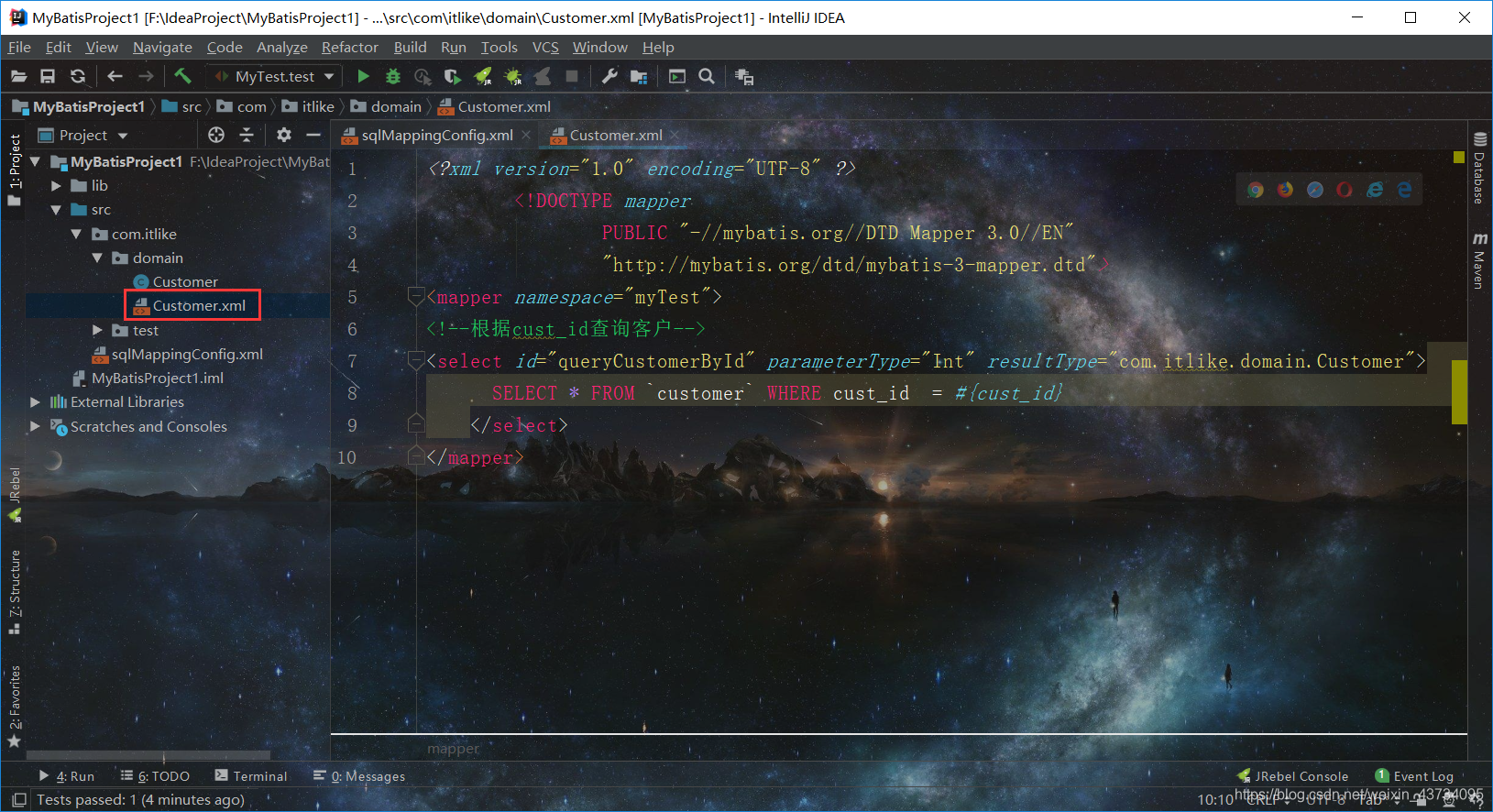Run MyTest.test with green play icon

click(x=363, y=76)
